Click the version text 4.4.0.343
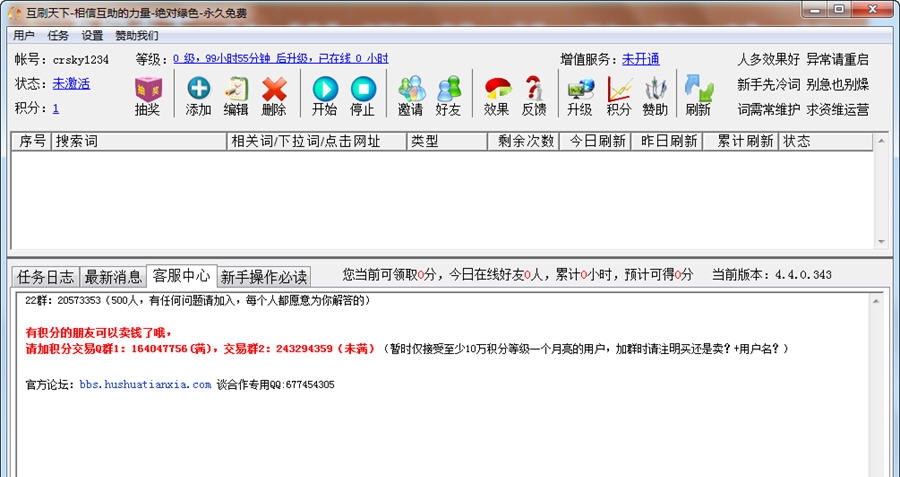Screen dimensions: 900x477 803,275
